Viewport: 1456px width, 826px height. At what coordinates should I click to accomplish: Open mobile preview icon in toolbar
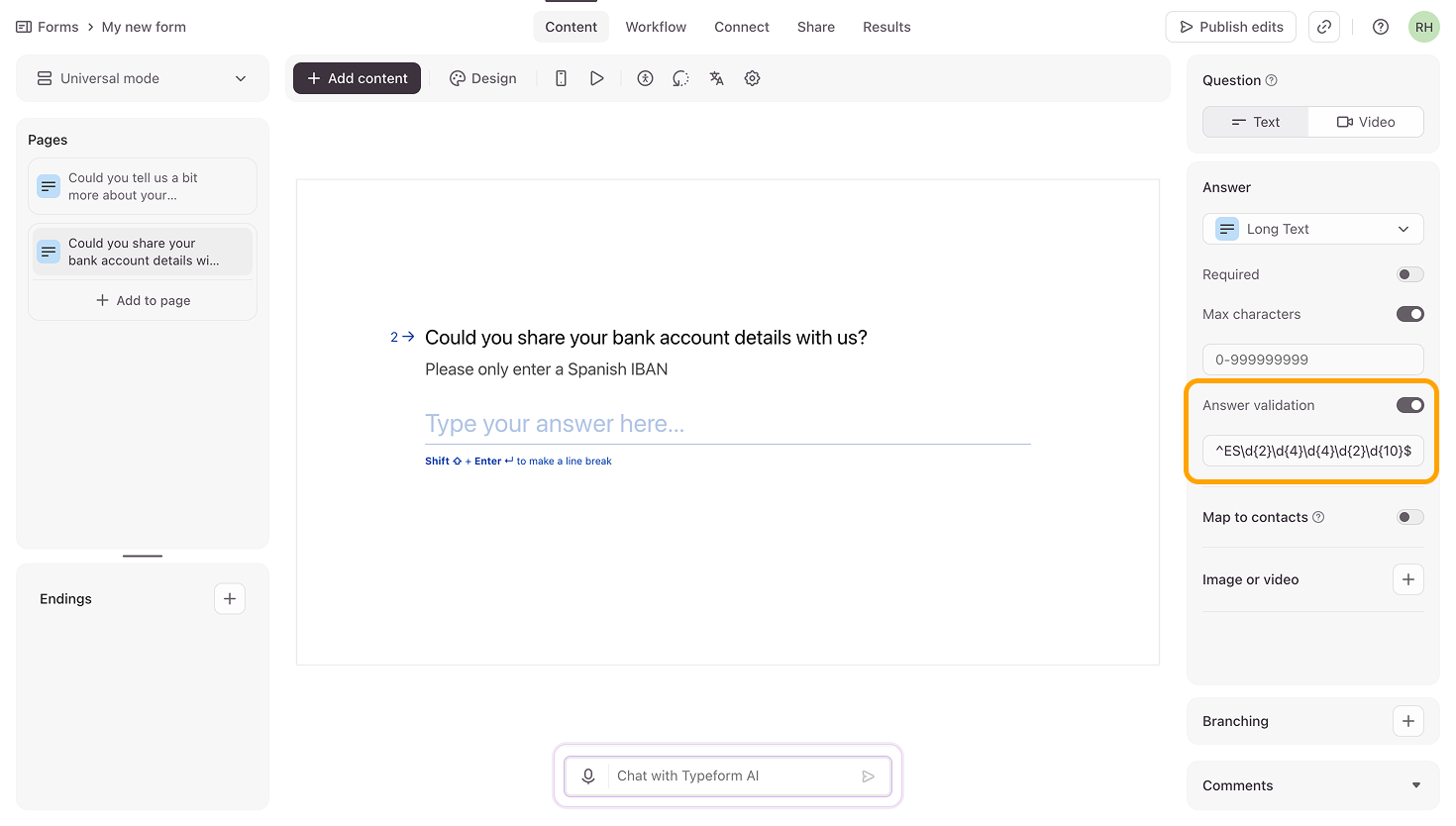point(561,78)
